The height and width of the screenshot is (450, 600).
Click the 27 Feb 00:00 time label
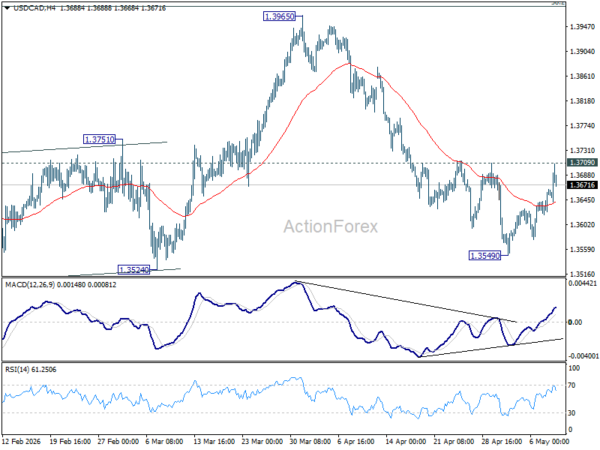tap(118, 441)
